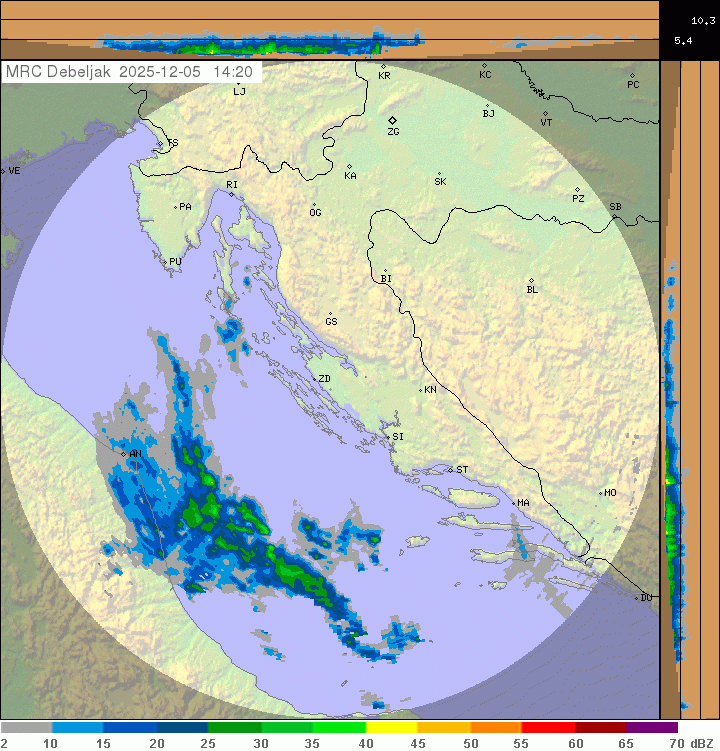Click the top horizontal cross-section echo strip
Image resolution: width=720 pixels, height=751 pixels.
[262, 44]
